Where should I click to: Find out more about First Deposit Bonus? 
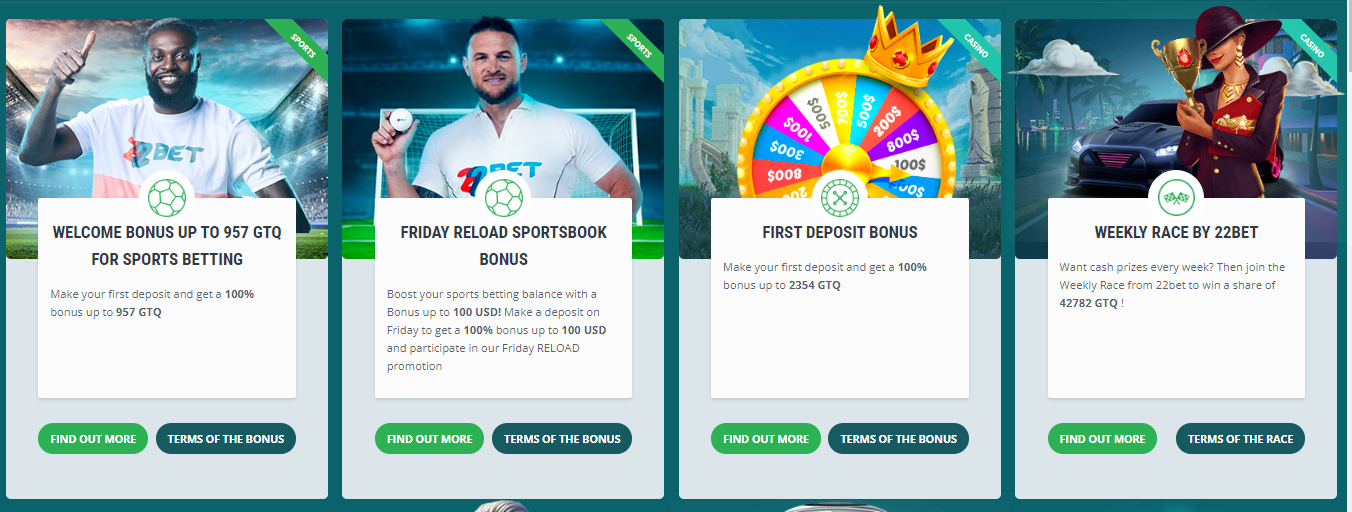tap(766, 438)
